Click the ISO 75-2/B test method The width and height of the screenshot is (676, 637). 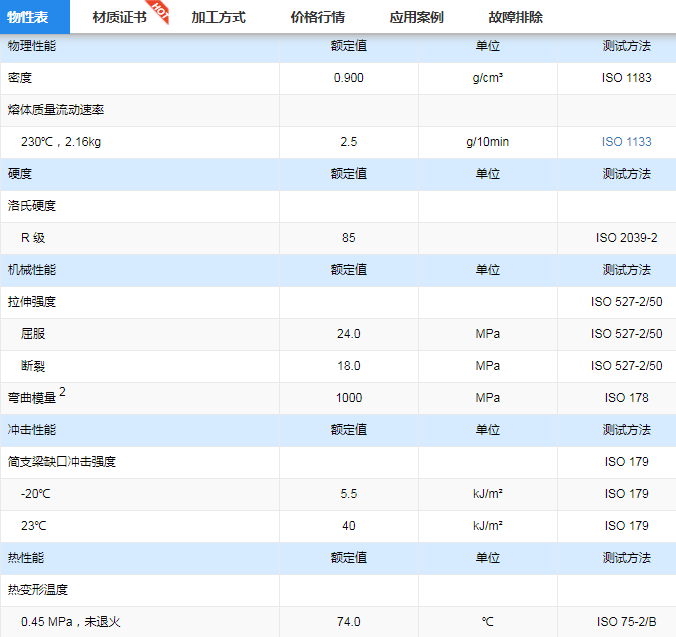pyautogui.click(x=626, y=622)
